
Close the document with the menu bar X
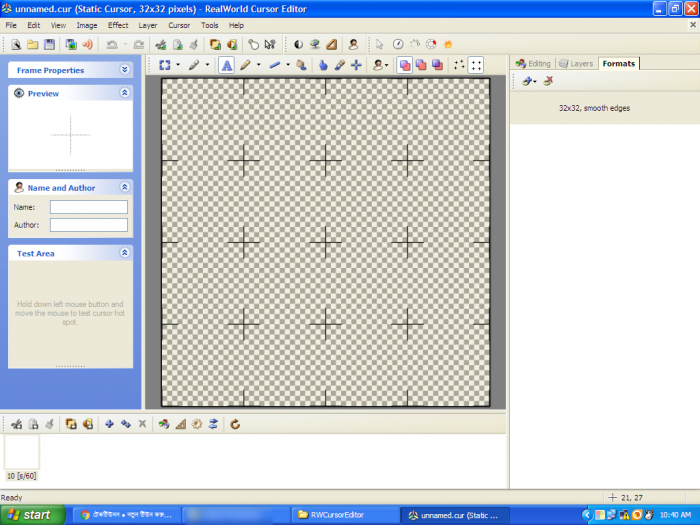click(693, 25)
